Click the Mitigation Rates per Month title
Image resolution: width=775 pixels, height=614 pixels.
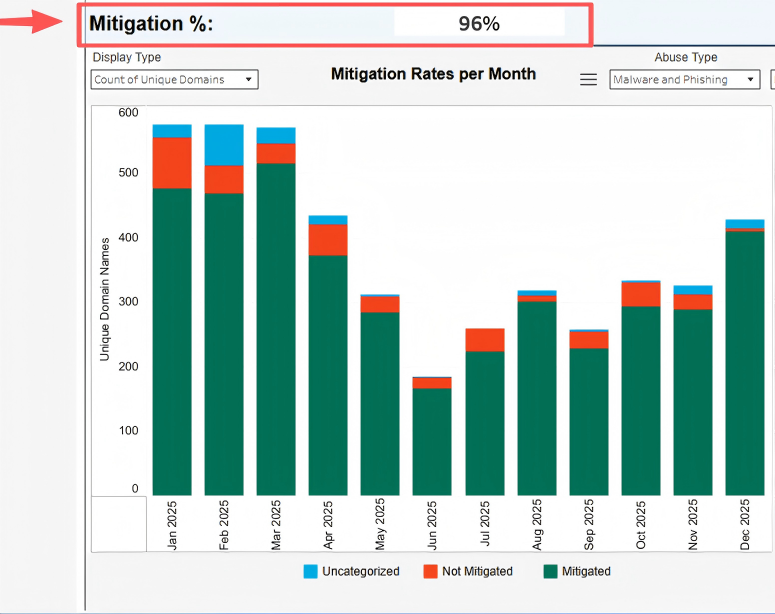(433, 74)
